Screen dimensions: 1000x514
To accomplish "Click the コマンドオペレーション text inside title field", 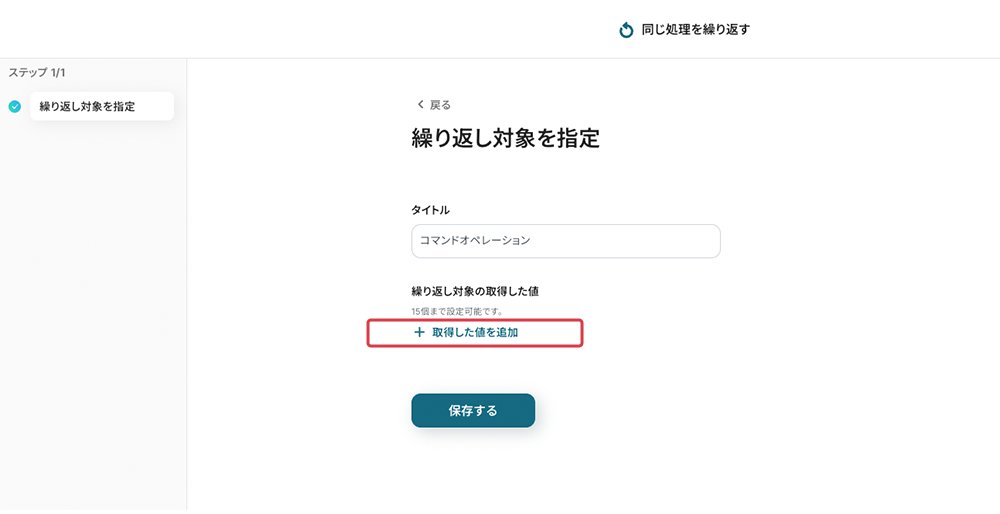I will [475, 241].
